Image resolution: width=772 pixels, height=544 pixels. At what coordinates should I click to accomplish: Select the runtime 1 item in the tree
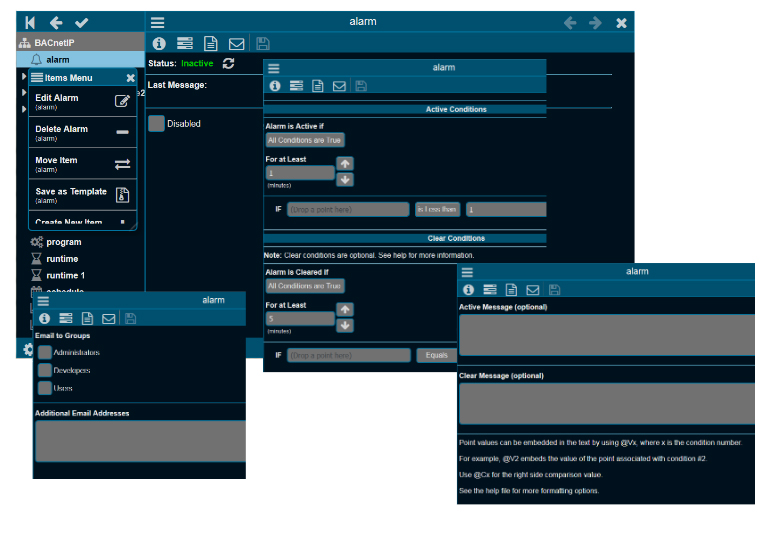click(x=65, y=275)
